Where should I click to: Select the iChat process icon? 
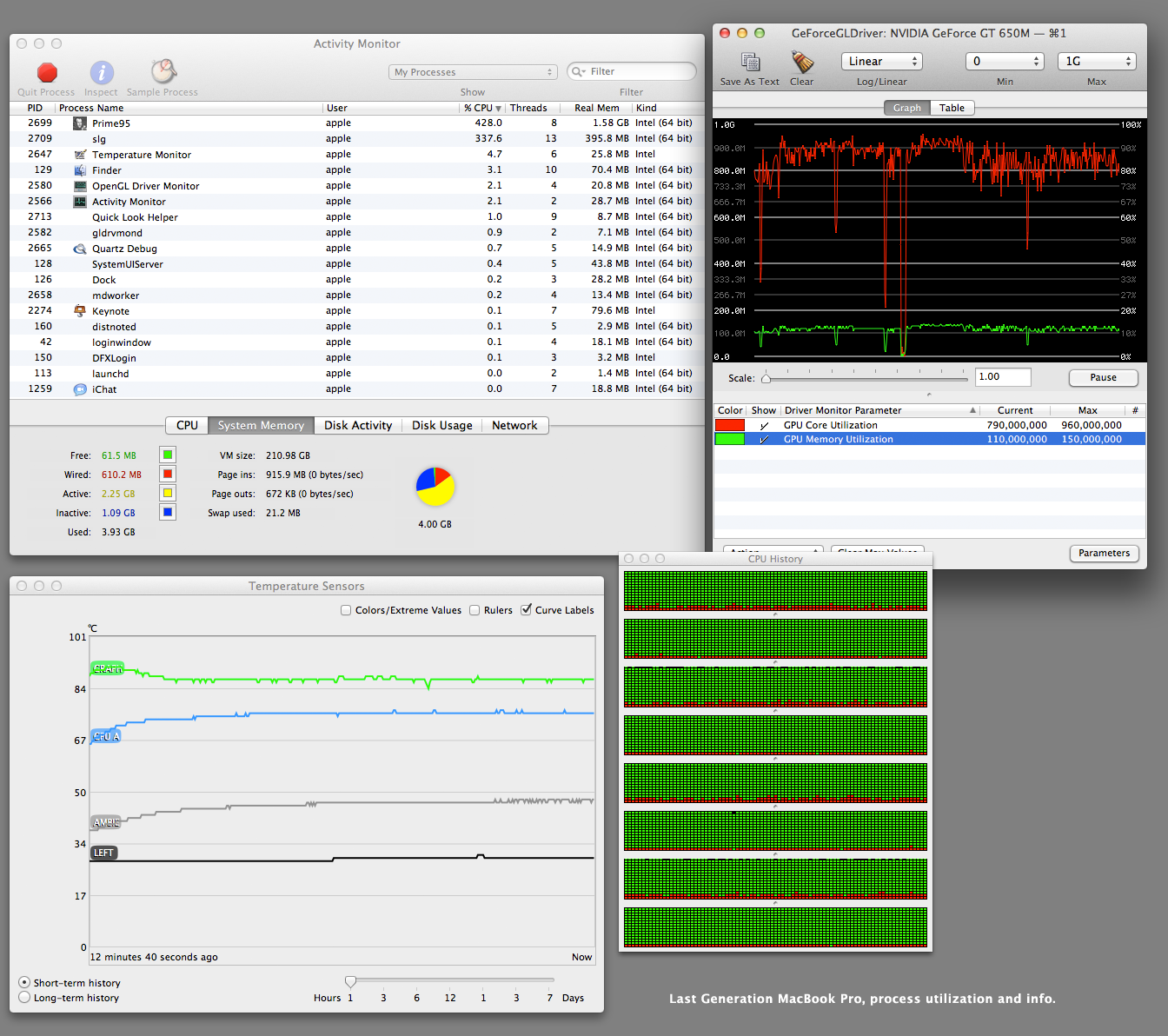[80, 389]
